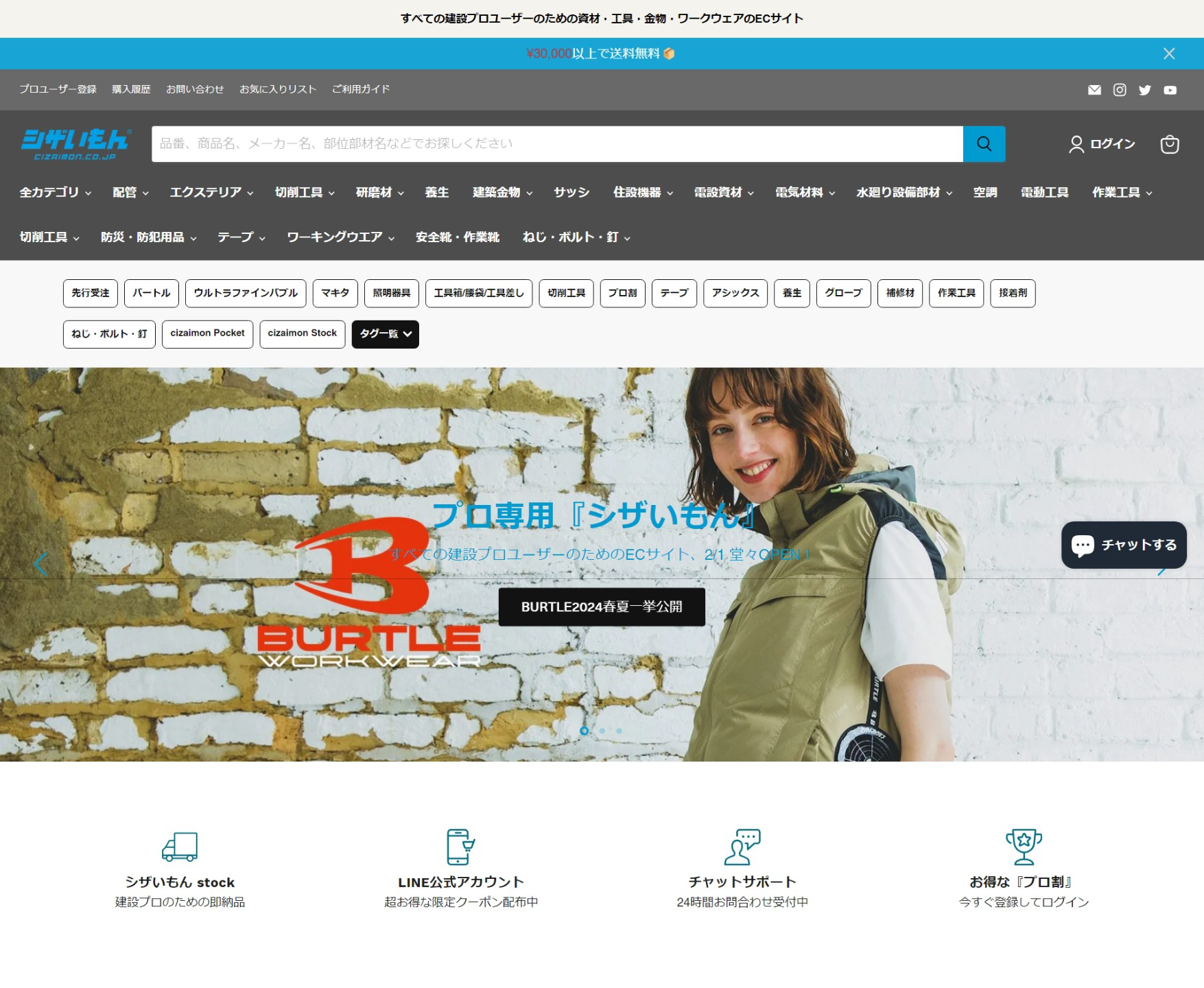Open the email contact icon

click(x=1094, y=90)
